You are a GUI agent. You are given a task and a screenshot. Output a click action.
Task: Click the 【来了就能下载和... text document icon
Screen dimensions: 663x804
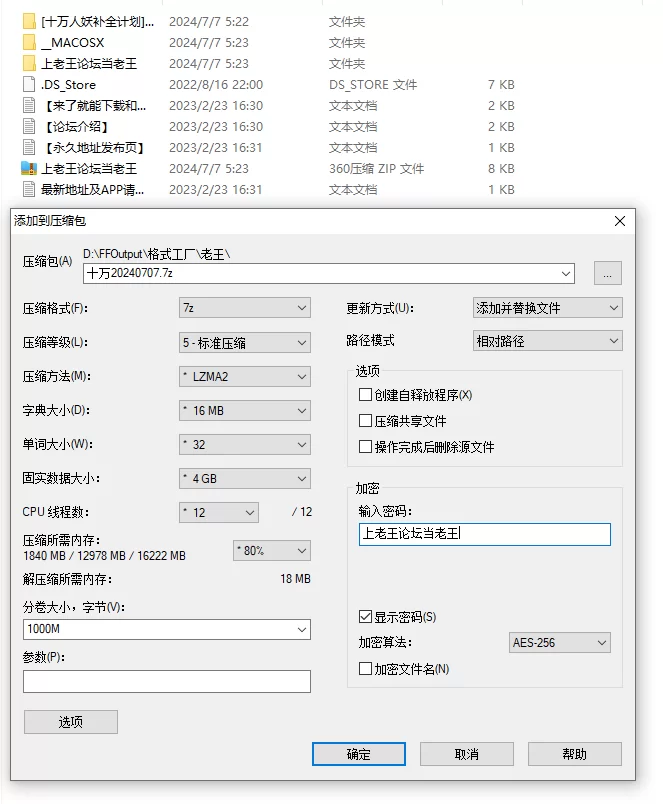point(29,106)
